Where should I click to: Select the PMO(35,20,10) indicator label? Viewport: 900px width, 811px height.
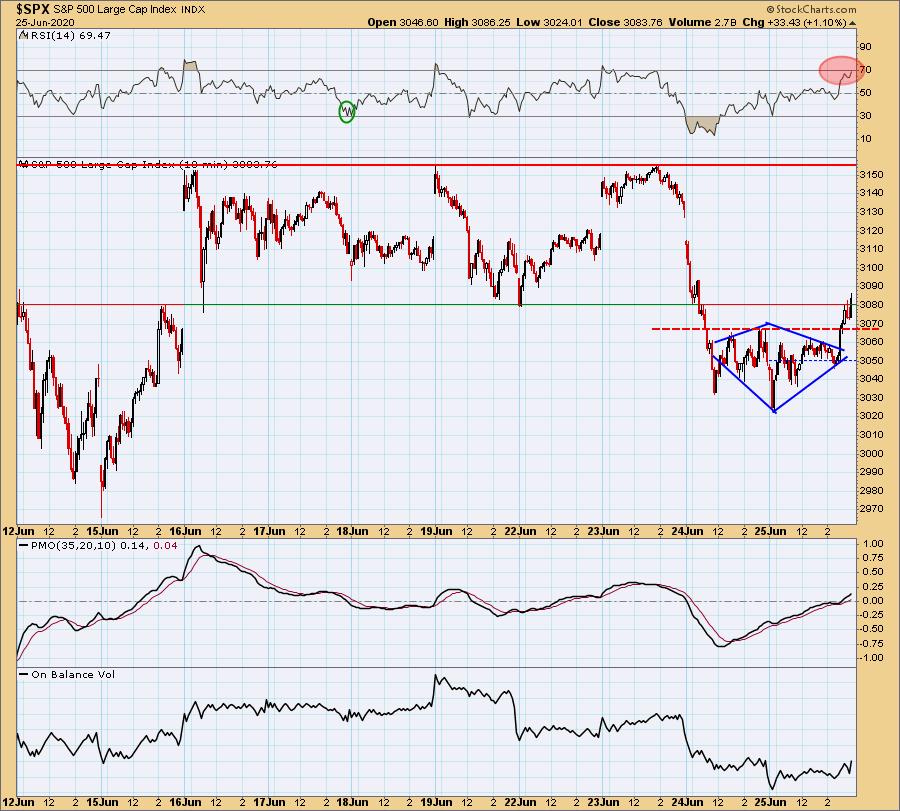pos(104,545)
